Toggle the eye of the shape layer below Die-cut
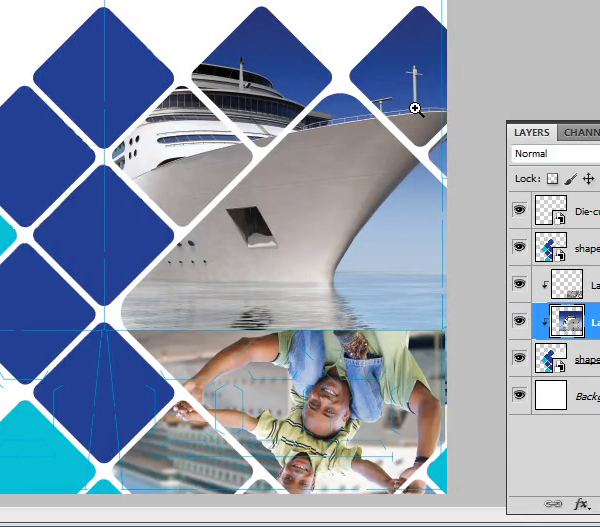The width and height of the screenshot is (600, 527). 519,247
